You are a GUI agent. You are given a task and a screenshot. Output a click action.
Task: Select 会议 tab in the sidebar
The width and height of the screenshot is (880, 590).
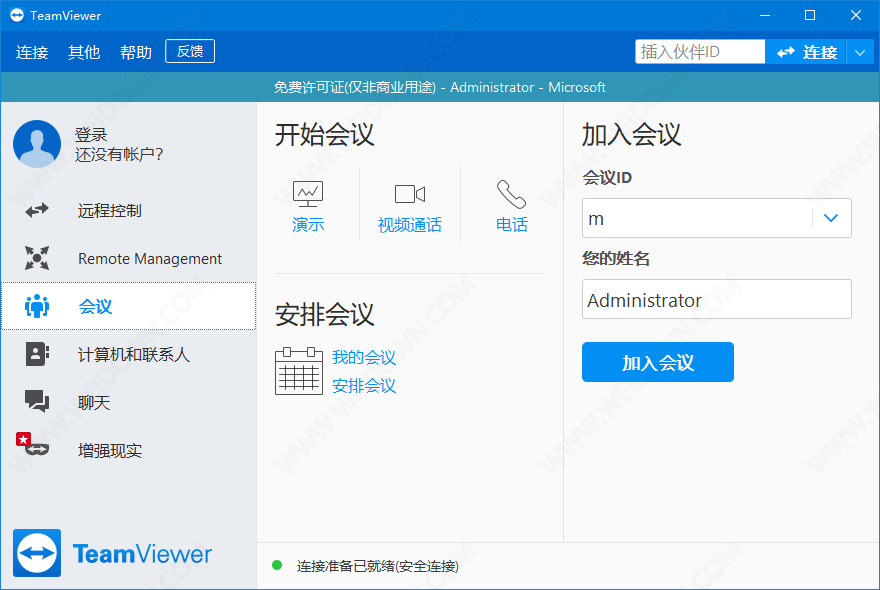[x=129, y=306]
